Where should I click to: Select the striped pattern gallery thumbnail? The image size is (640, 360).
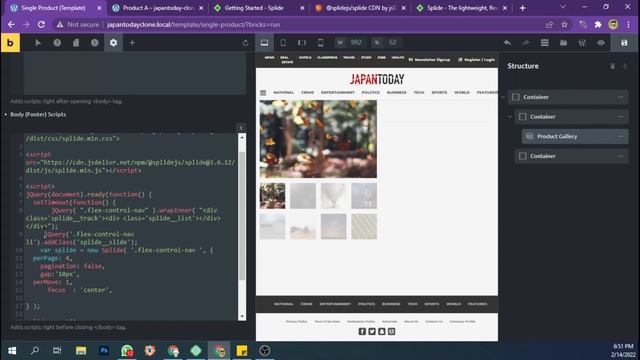pyautogui.click(x=364, y=226)
